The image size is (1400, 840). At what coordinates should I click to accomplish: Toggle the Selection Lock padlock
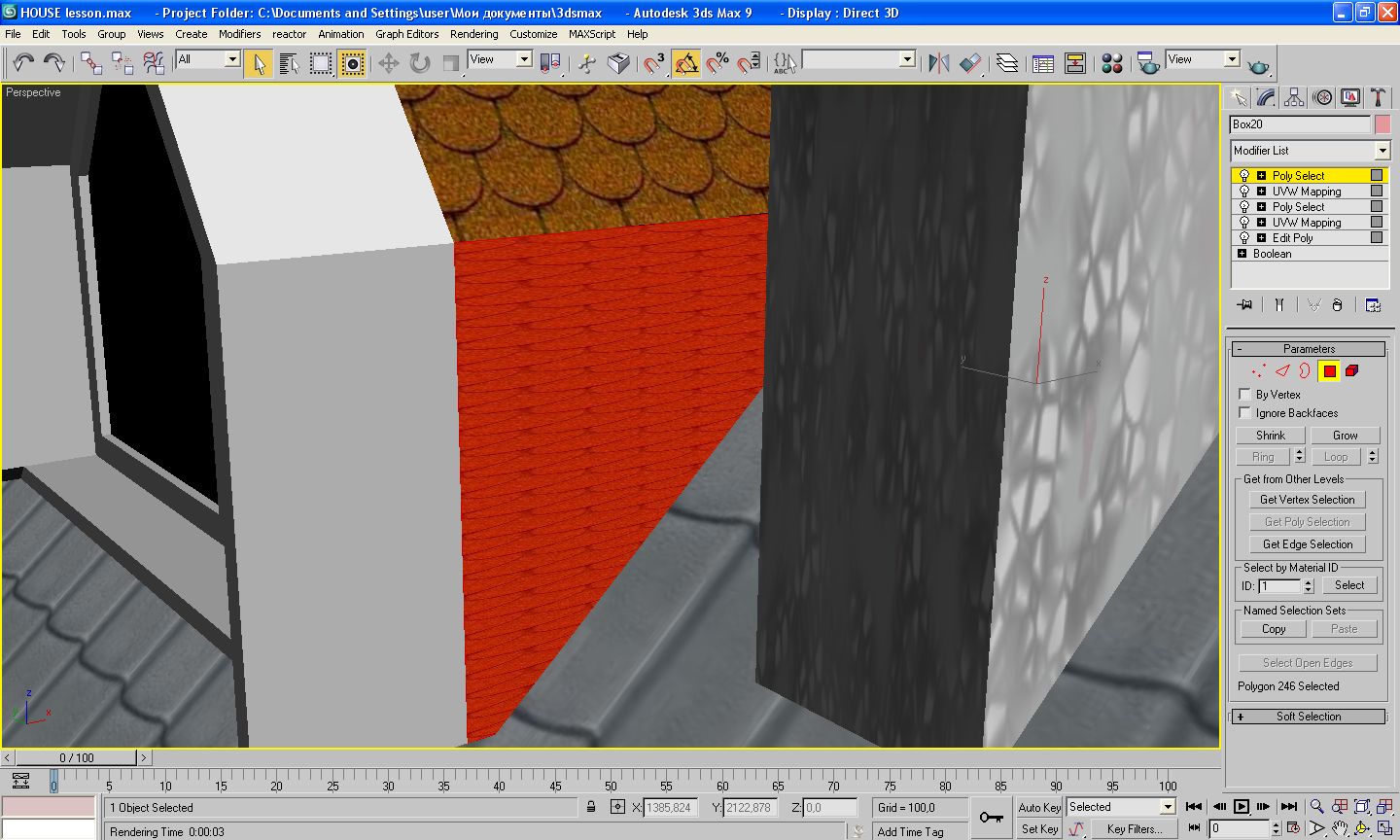[591, 807]
